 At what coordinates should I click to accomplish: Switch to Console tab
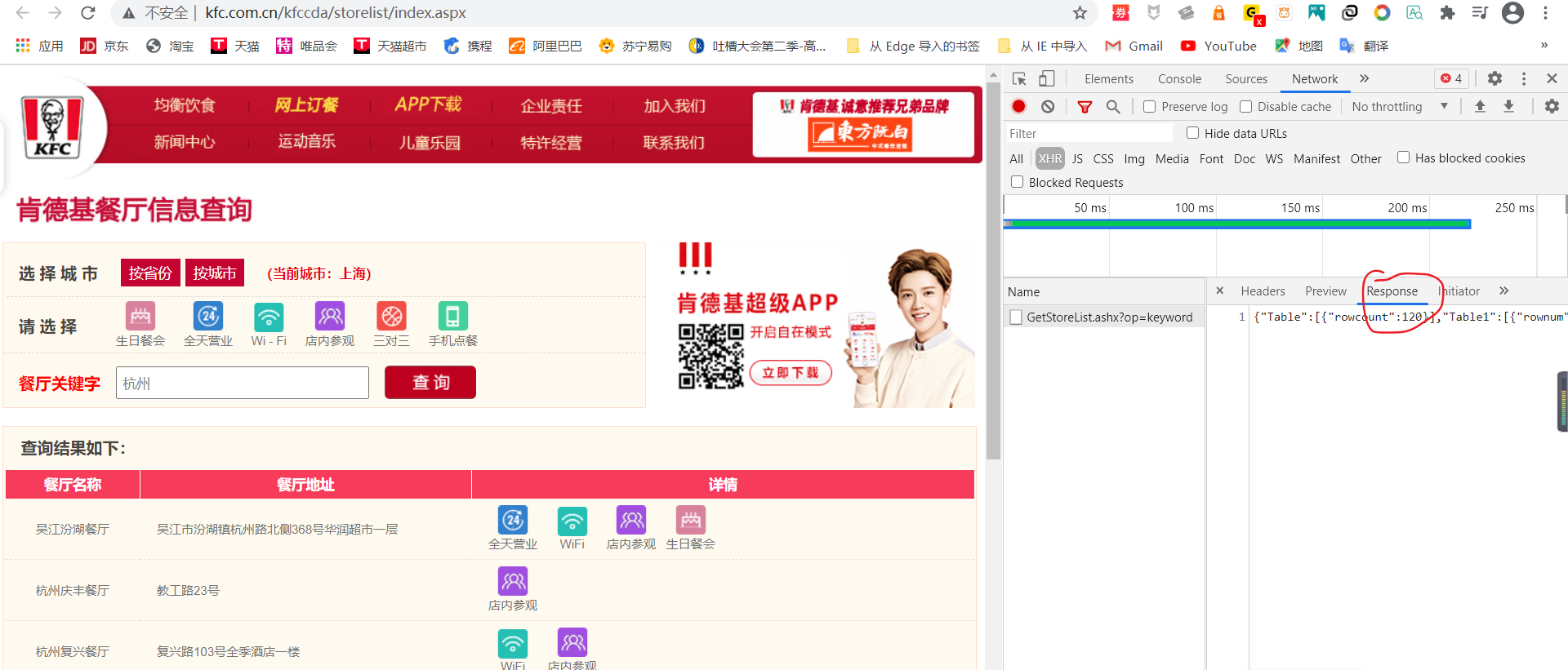pos(1179,78)
